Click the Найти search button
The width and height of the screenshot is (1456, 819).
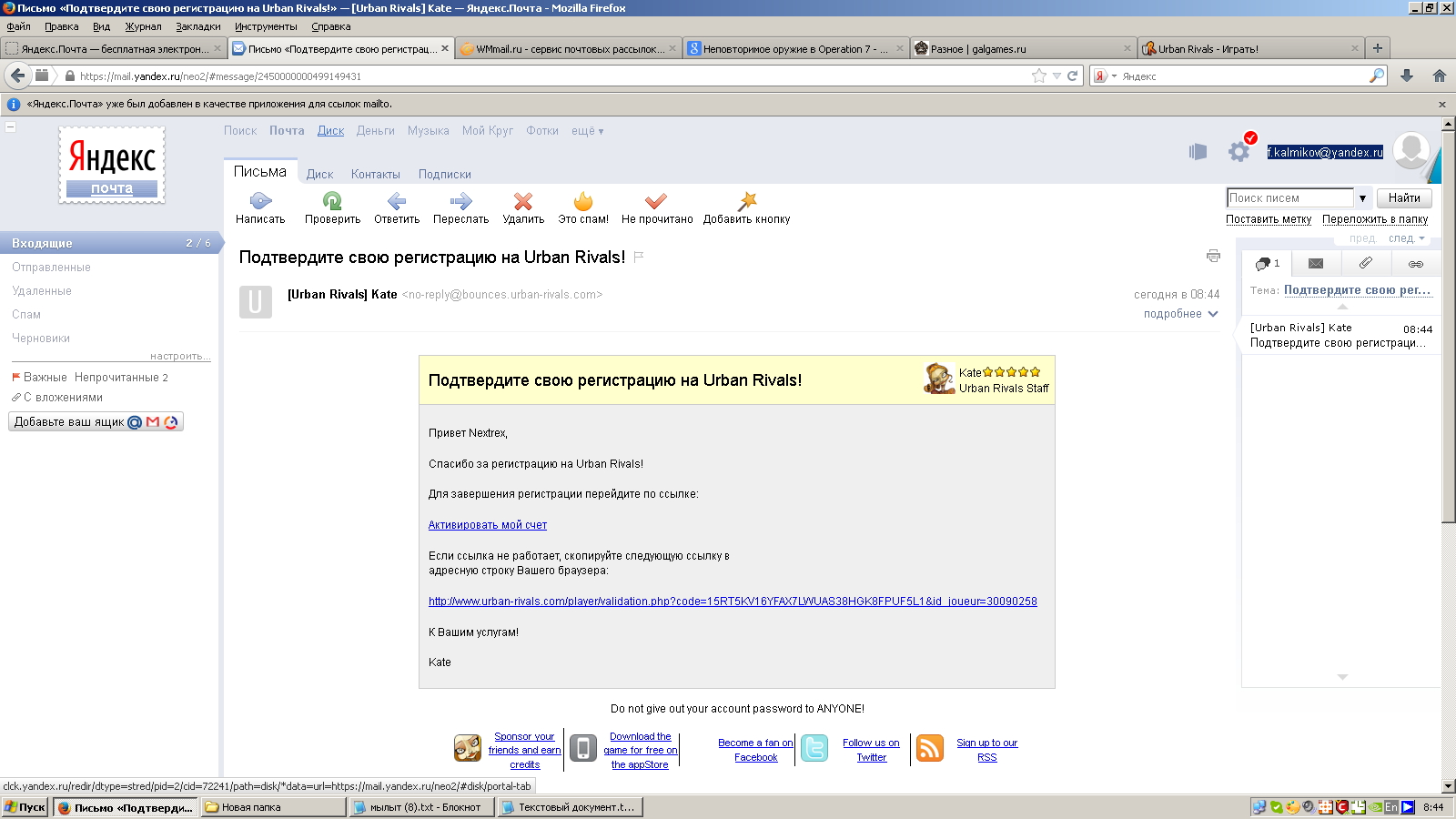pos(1404,198)
